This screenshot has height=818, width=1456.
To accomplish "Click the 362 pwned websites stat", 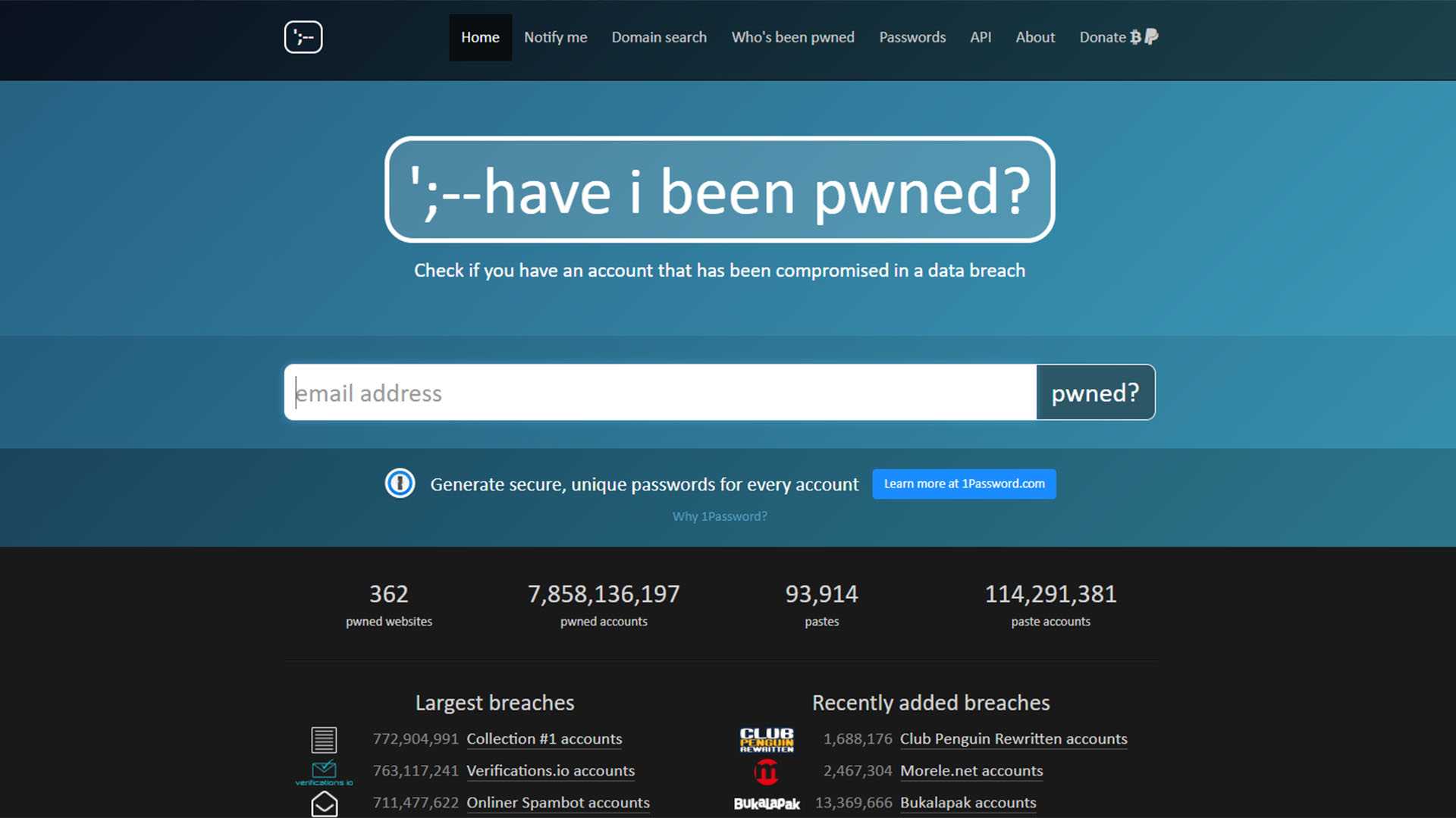I will coord(389,606).
